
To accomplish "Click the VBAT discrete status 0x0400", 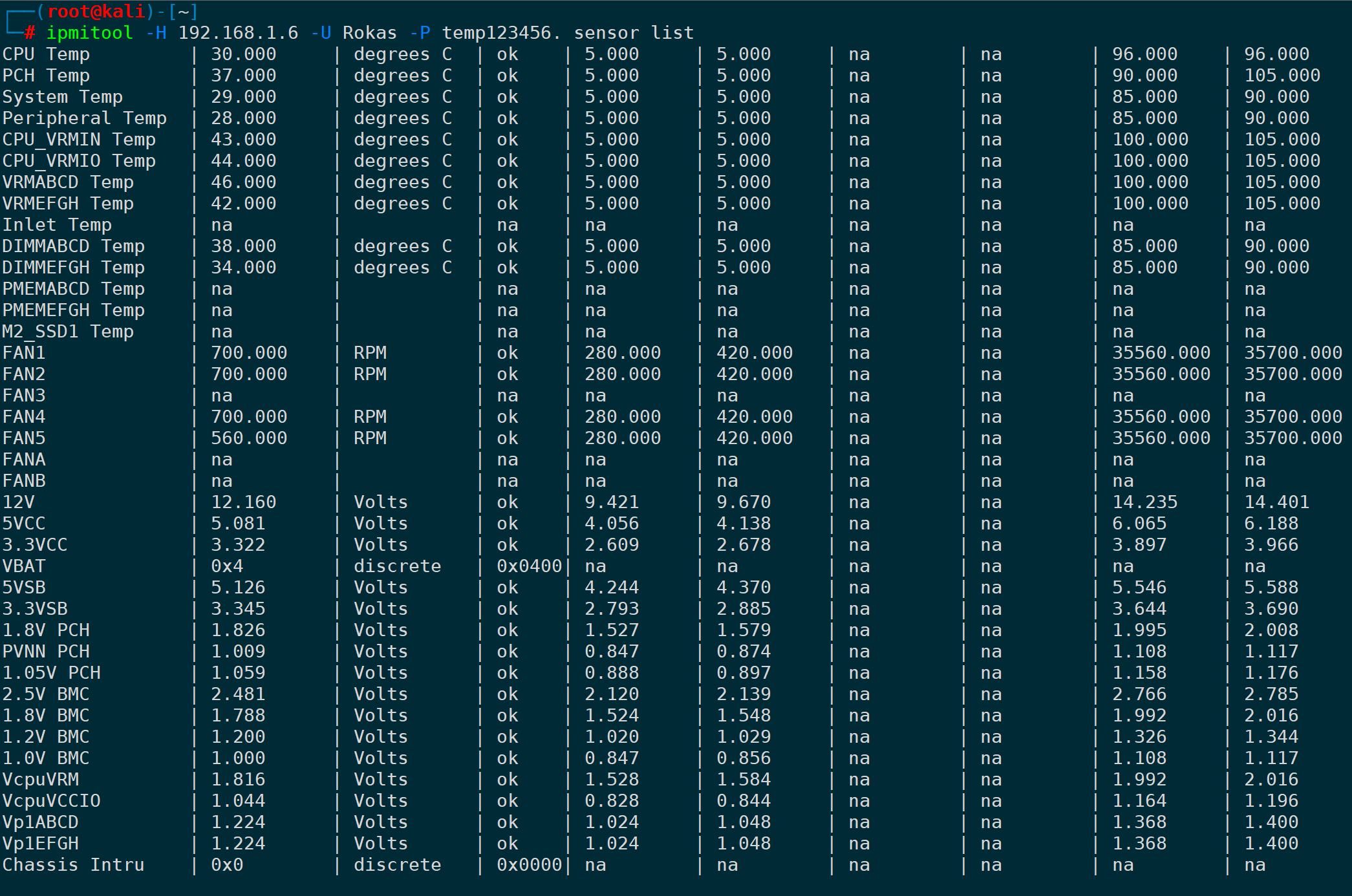I will pos(529,566).
